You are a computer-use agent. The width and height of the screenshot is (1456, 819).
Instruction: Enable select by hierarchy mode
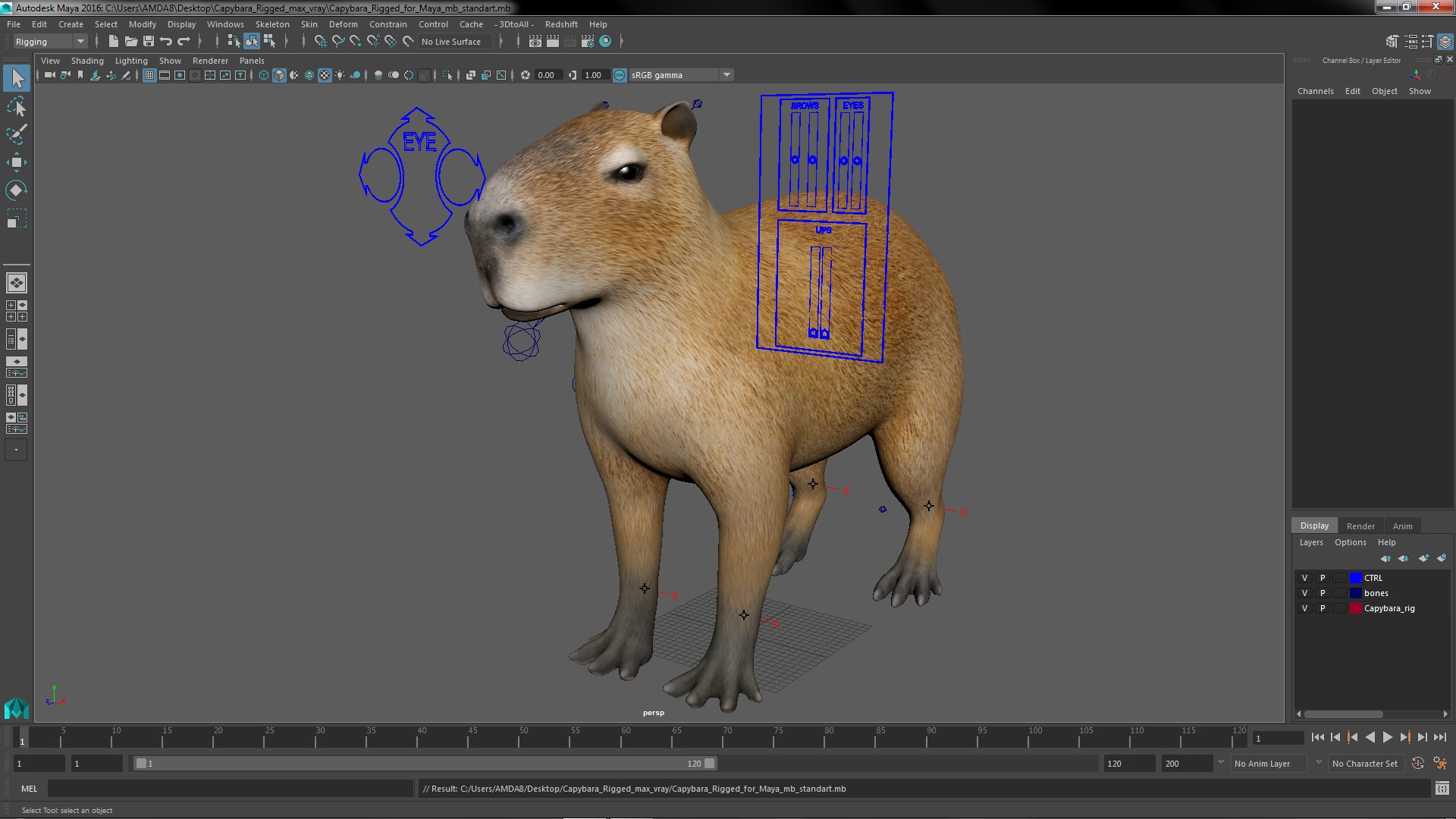point(234,42)
